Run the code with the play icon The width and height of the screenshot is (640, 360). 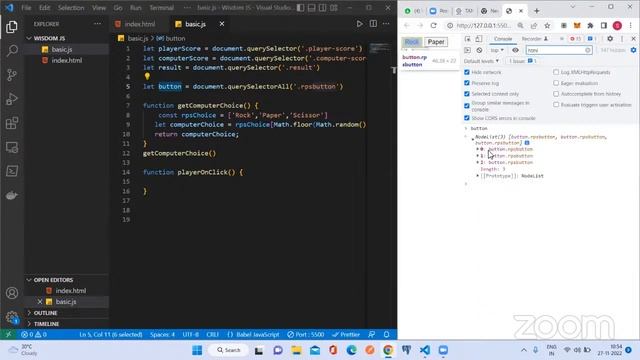click(359, 24)
